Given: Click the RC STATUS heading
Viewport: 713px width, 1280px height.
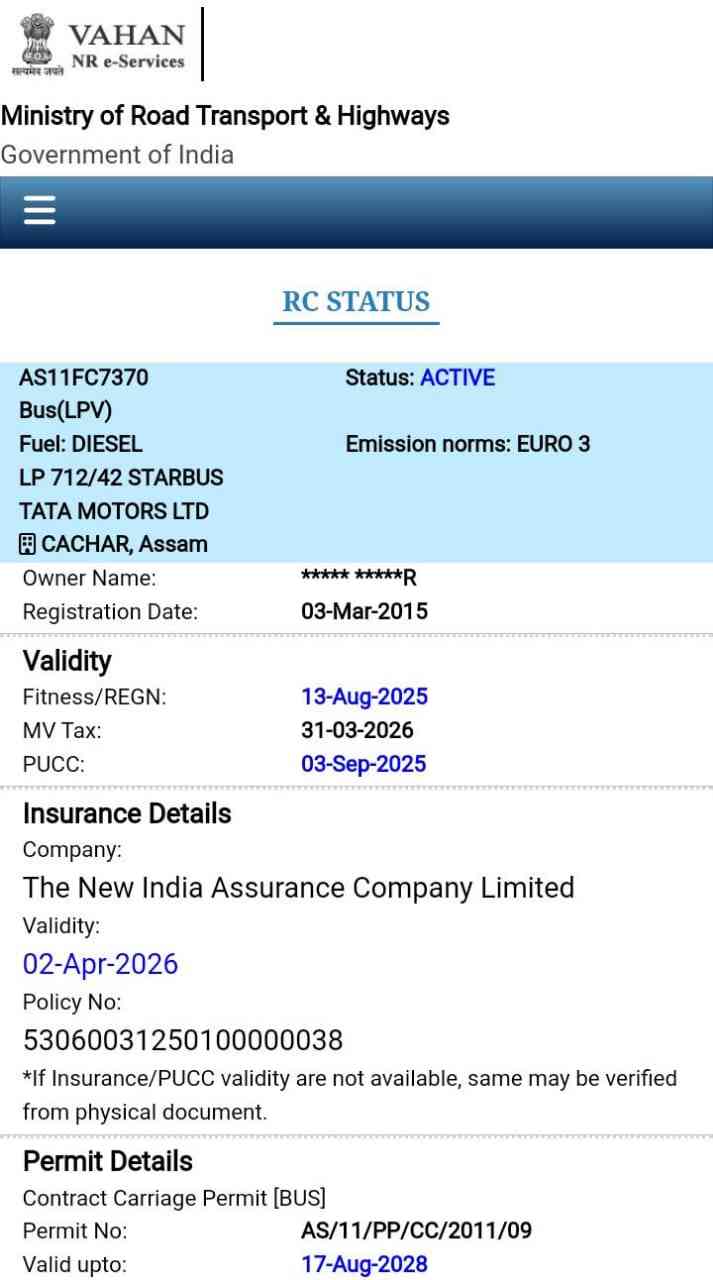Looking at the screenshot, I should tap(356, 302).
